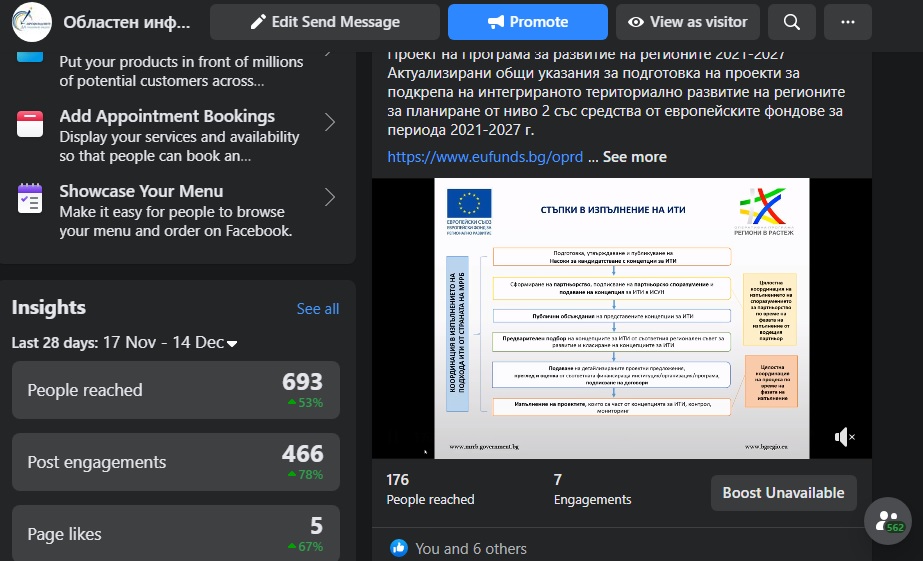The height and width of the screenshot is (561, 923).
Task: Open the eufunds.bg/oprd link
Action: click(x=485, y=157)
